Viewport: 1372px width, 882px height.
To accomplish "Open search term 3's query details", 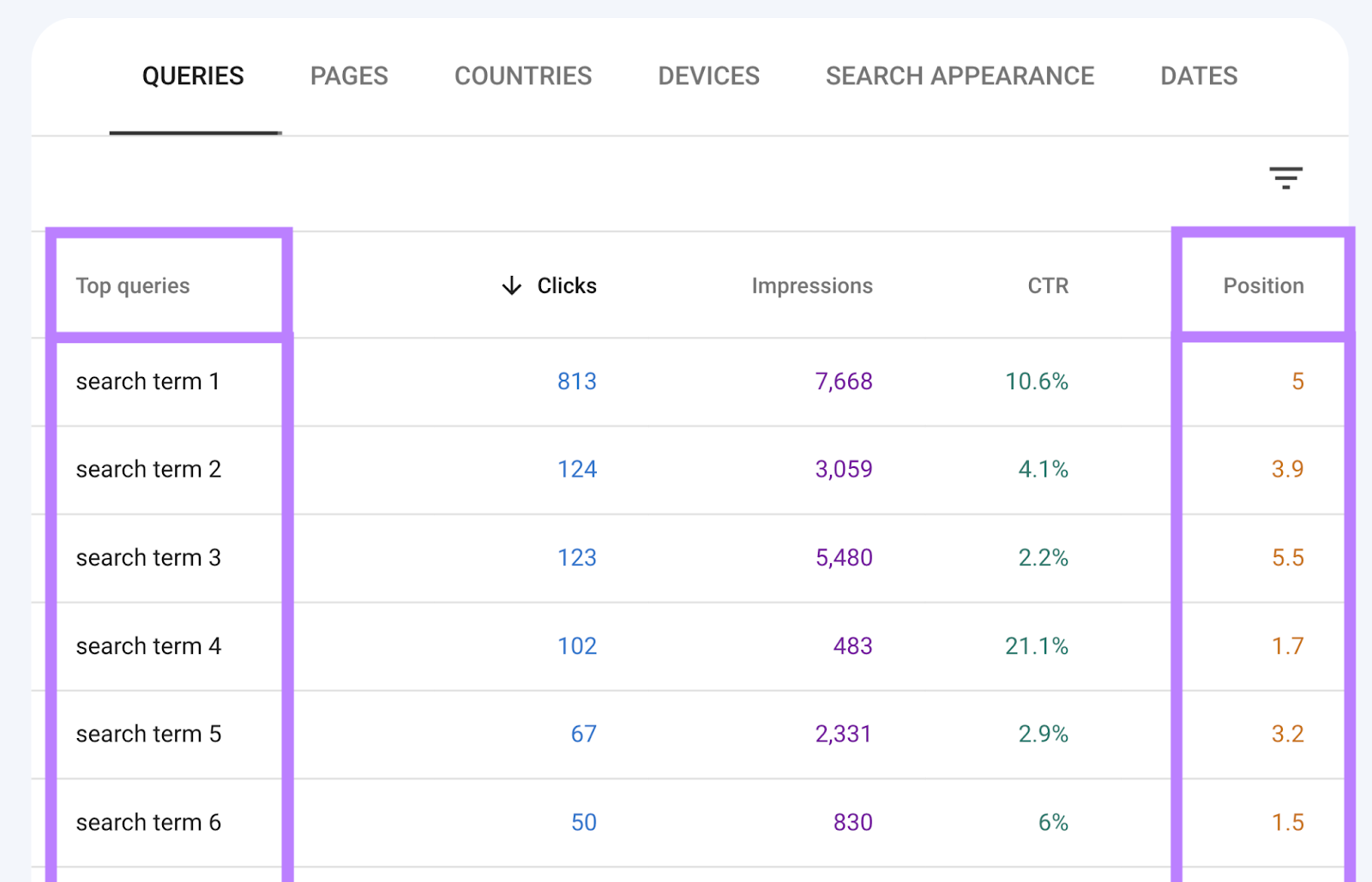I will [147, 558].
